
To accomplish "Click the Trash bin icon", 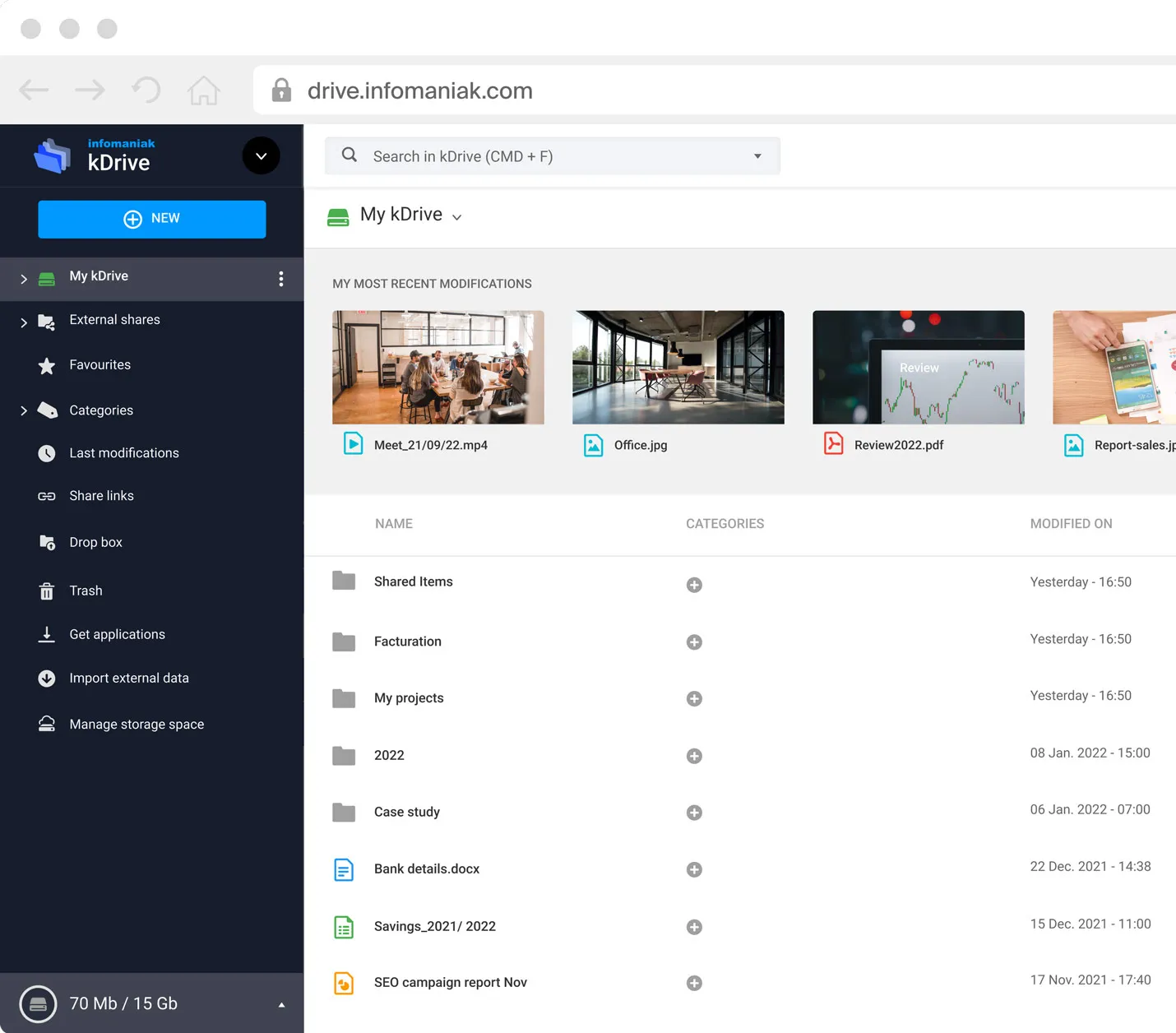I will pos(47,591).
